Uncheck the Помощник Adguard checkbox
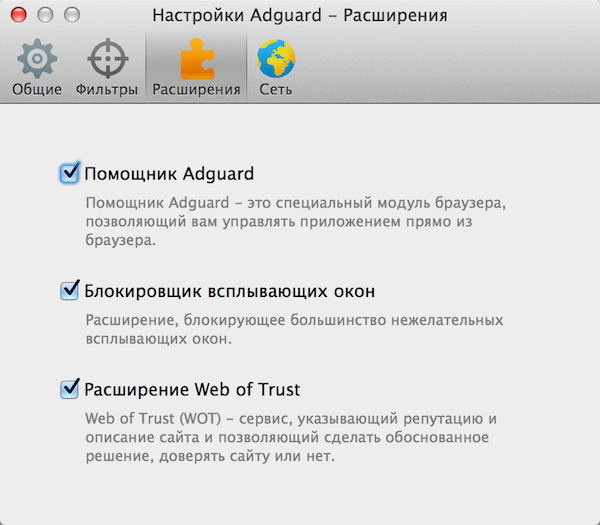Screen dimensions: 600x525 coord(69,173)
